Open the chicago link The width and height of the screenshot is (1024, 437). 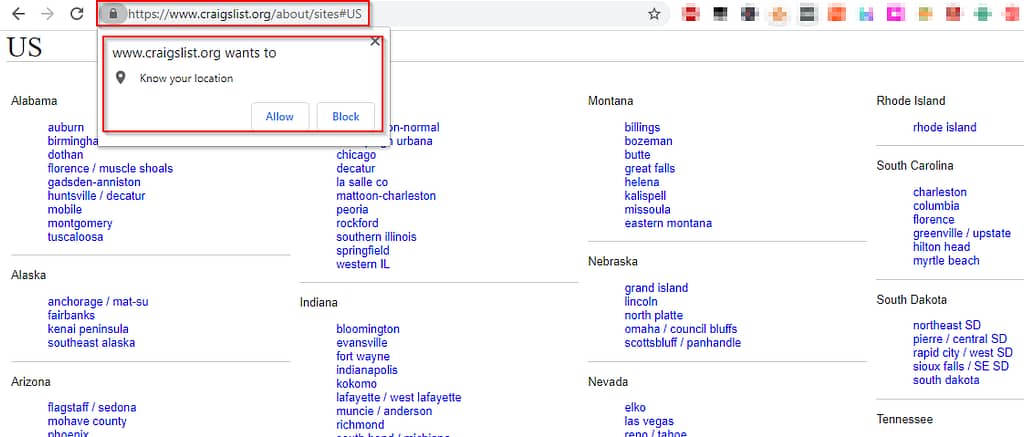[356, 155]
